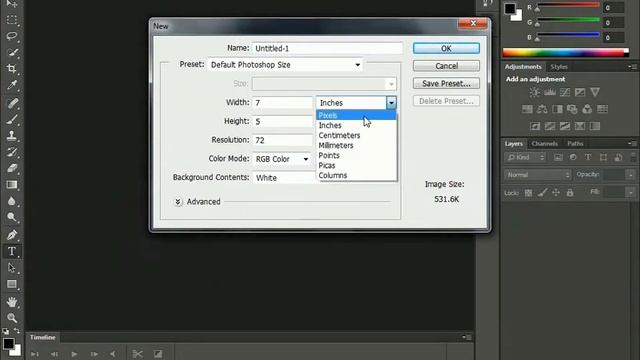Open the Fill slider dropdown

click(631, 192)
